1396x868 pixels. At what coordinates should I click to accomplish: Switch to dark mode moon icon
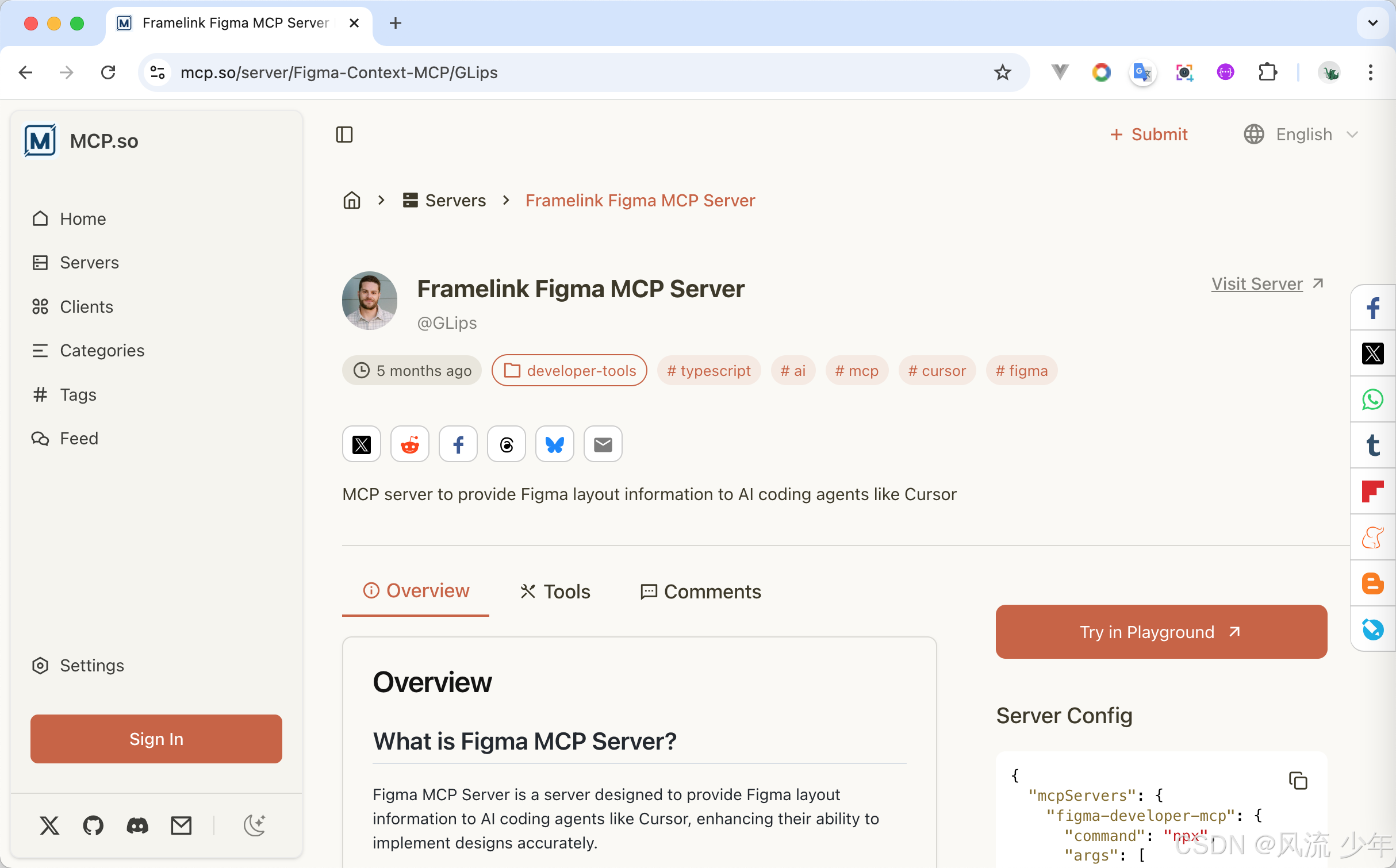coord(254,825)
